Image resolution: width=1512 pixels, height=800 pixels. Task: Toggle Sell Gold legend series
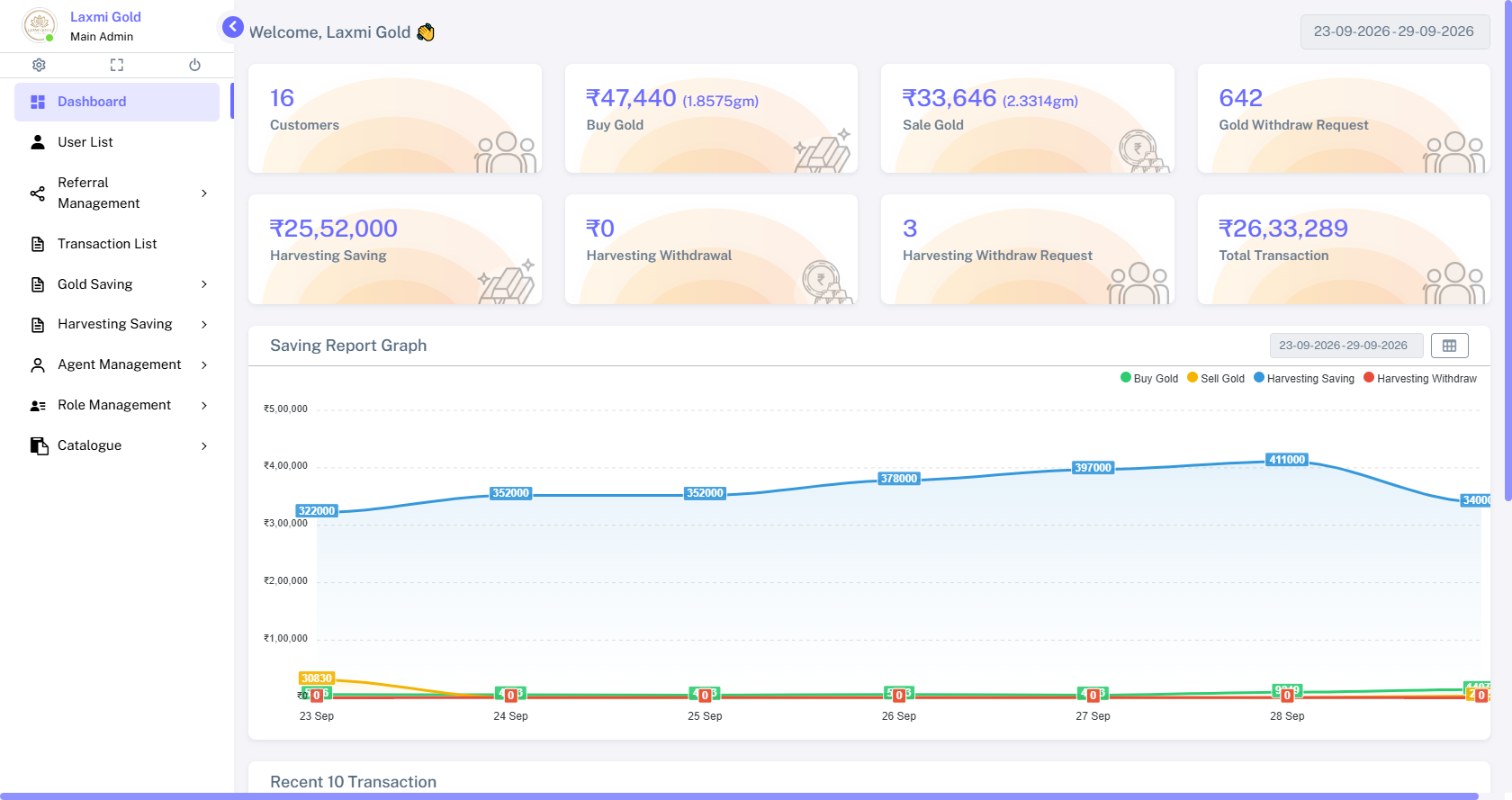tap(1216, 379)
